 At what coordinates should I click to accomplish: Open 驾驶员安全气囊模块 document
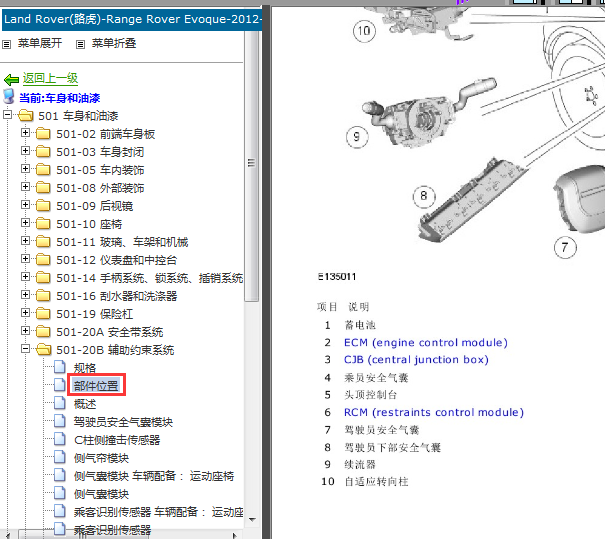point(123,422)
